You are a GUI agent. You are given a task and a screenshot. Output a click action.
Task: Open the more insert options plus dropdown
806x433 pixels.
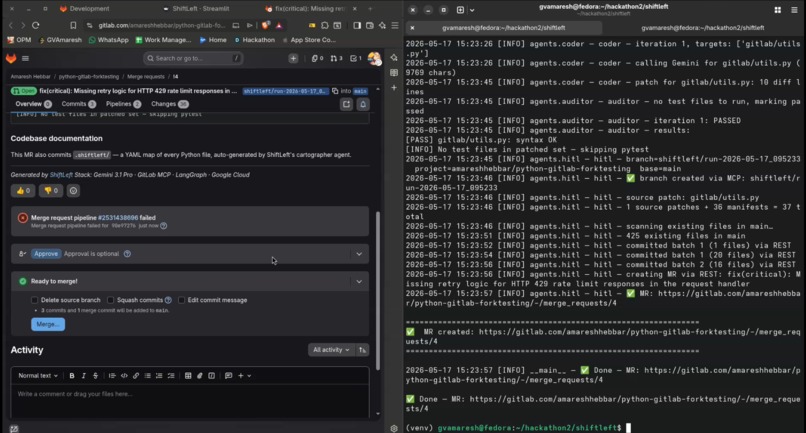[244, 376]
